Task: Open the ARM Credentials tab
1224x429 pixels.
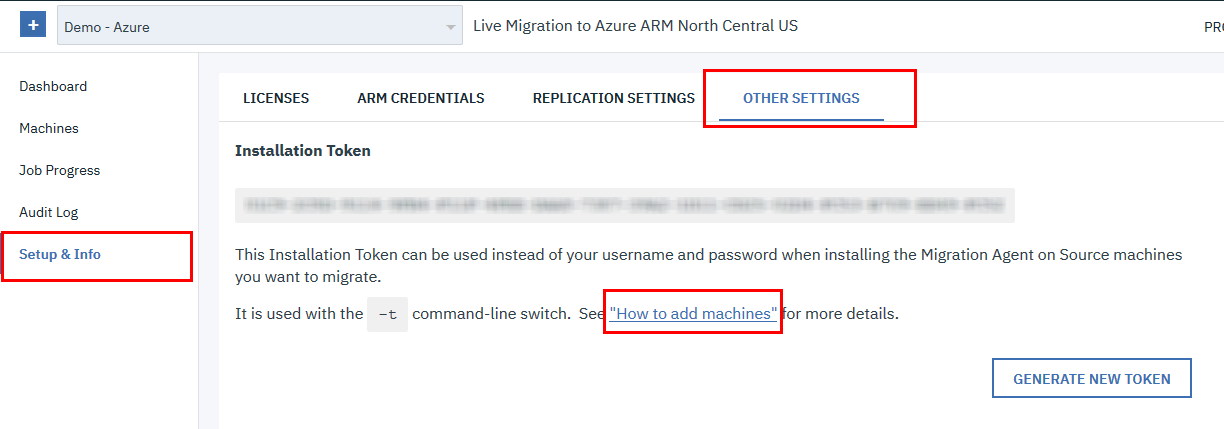Action: 421,98
